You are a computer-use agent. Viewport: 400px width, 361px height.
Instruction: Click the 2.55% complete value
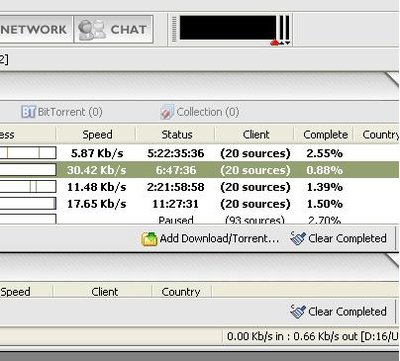324,153
